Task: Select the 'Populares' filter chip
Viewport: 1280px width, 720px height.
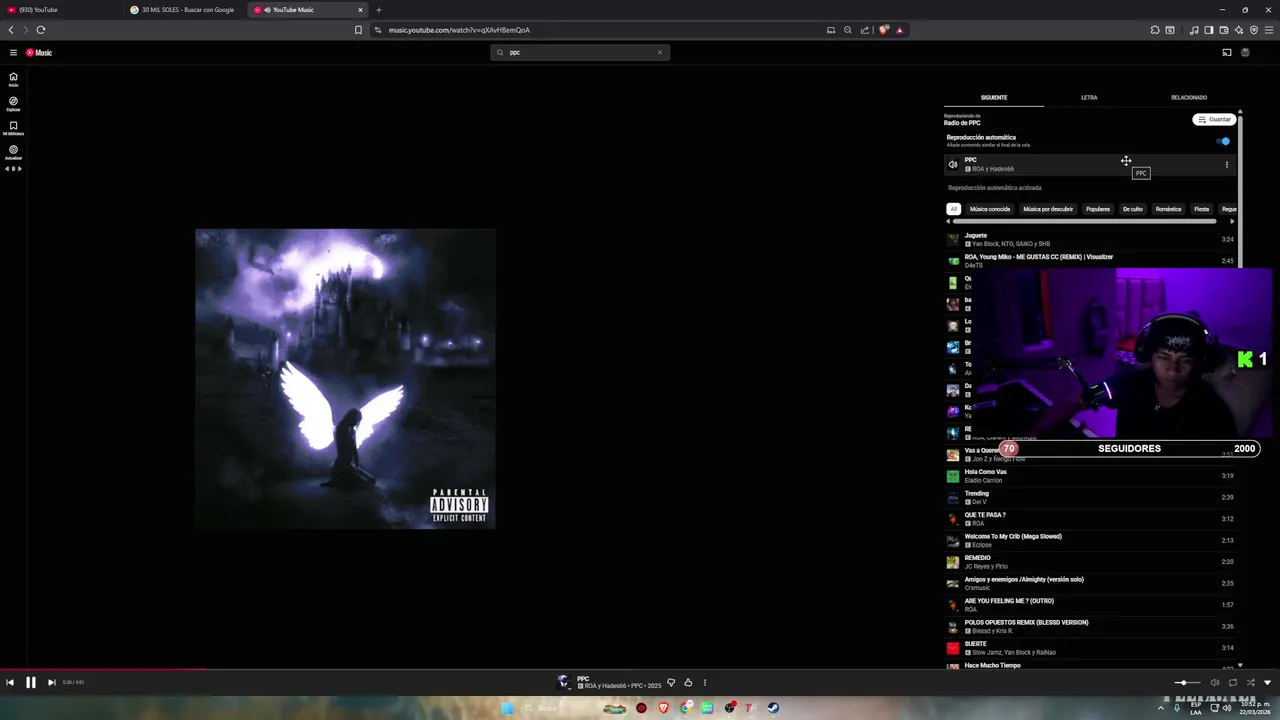Action: tap(1098, 209)
